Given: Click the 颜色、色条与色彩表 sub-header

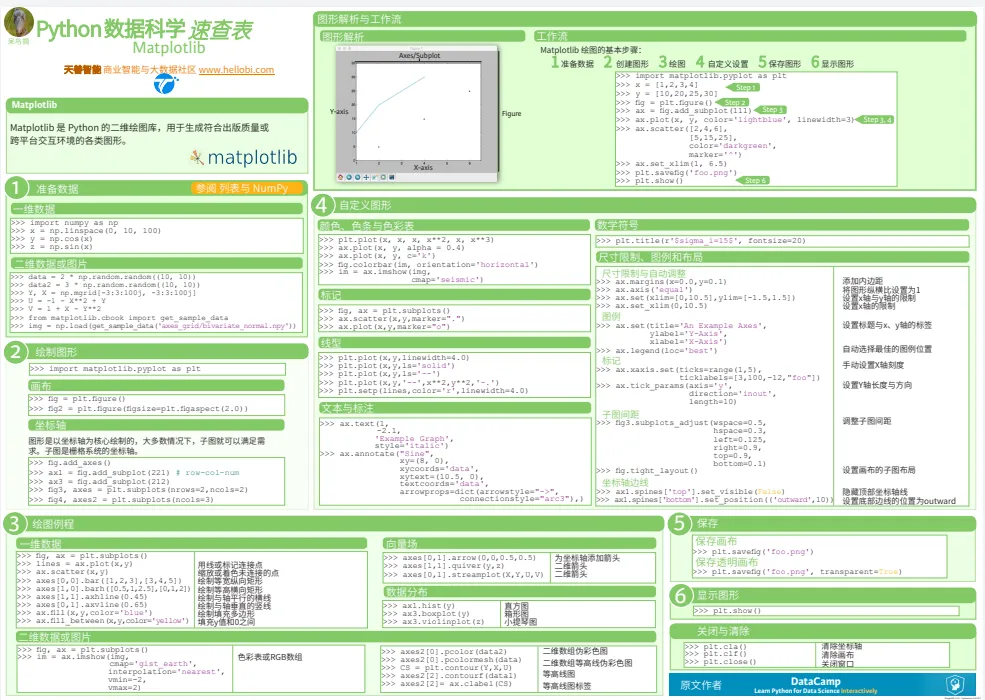Looking at the screenshot, I should click(x=454, y=226).
